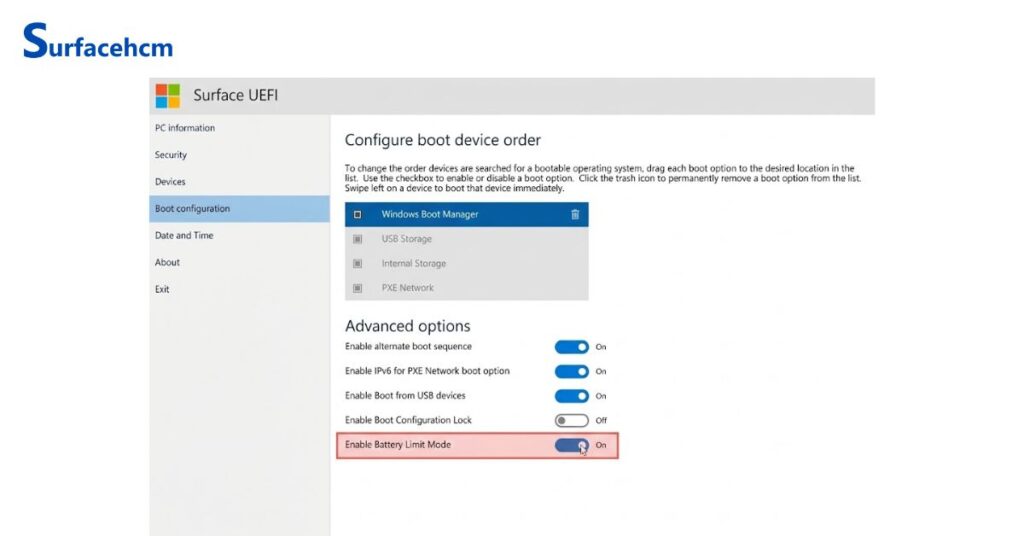Toggle the USB Storage checkbox
Image resolution: width=1024 pixels, height=536 pixels.
[x=357, y=239]
